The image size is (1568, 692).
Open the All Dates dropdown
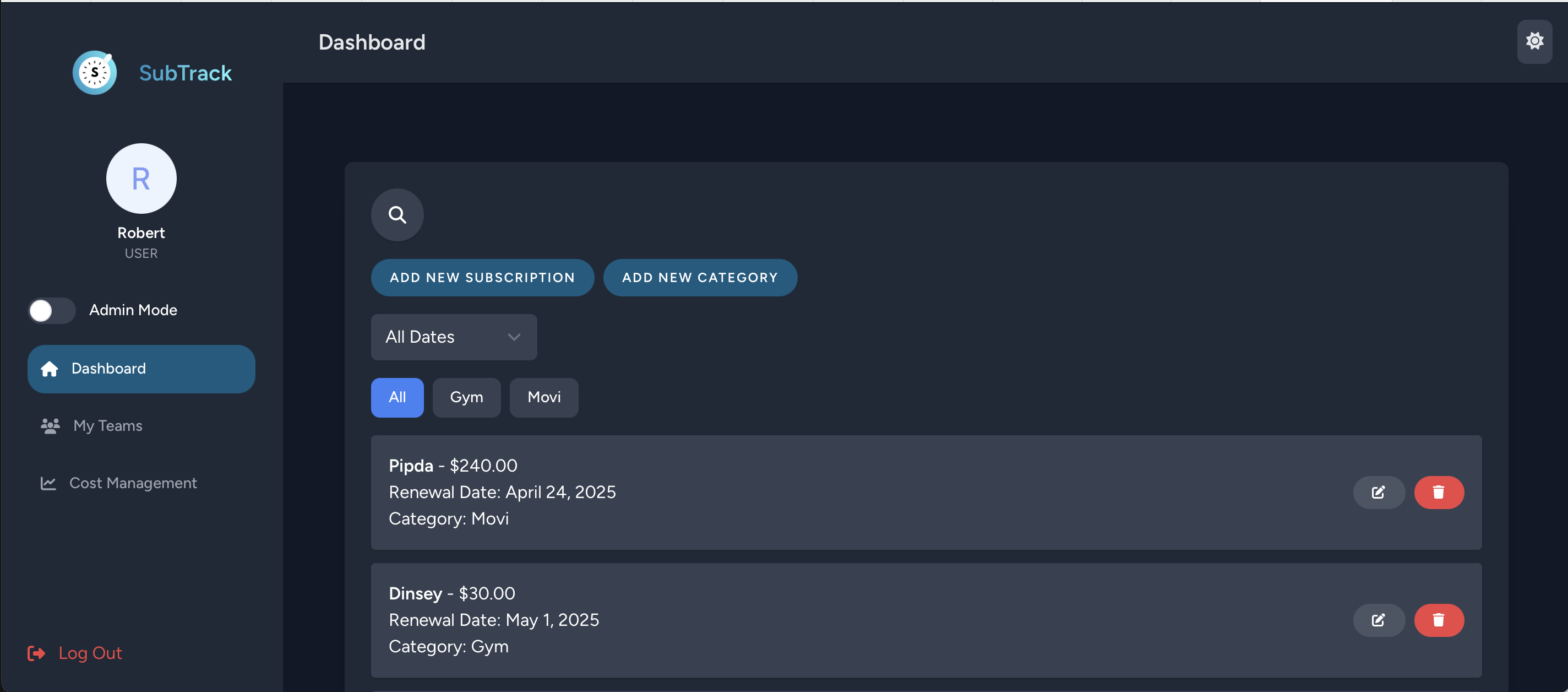[453, 337]
